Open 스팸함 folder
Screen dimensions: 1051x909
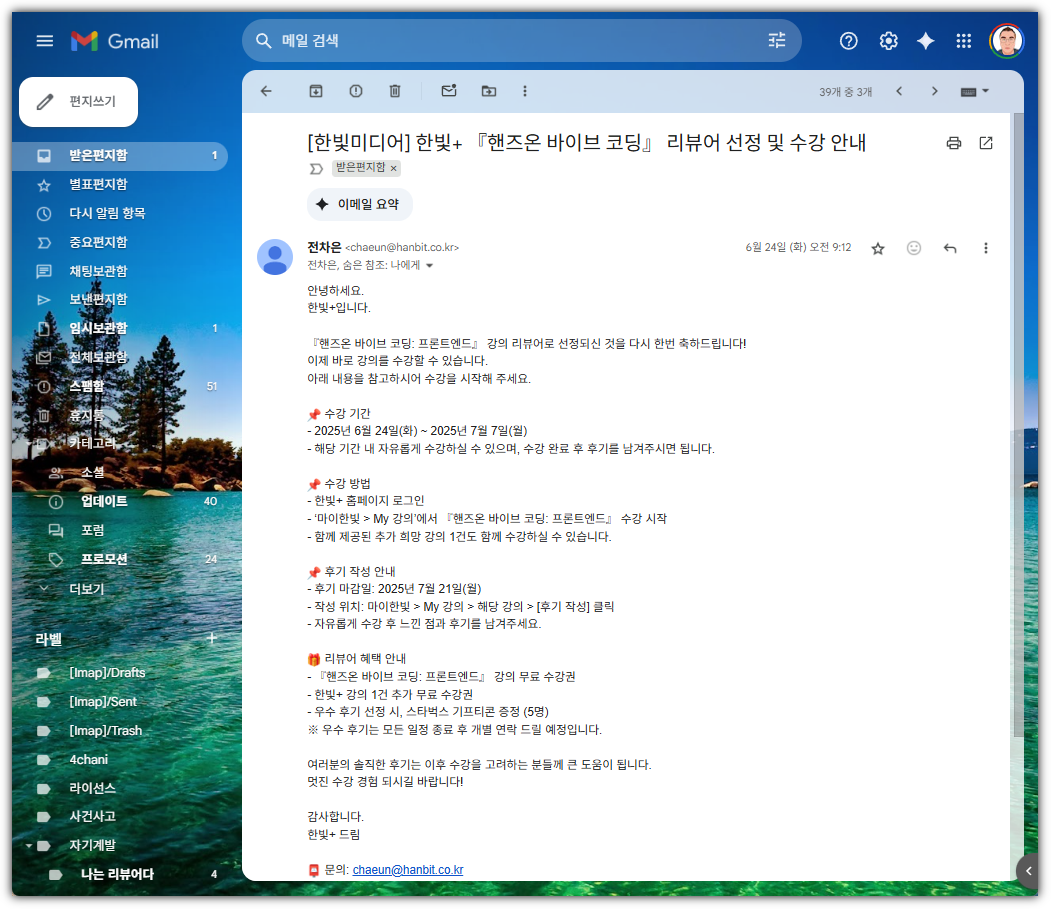pyautogui.click(x=121, y=386)
